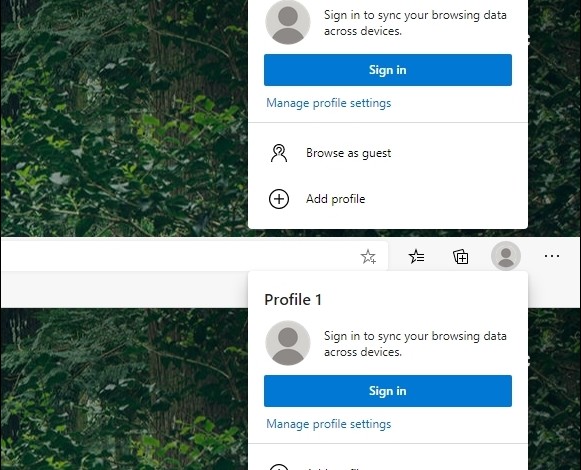This screenshot has width=581, height=470.
Task: Open the Favorites list icon in toolbar
Action: [416, 256]
